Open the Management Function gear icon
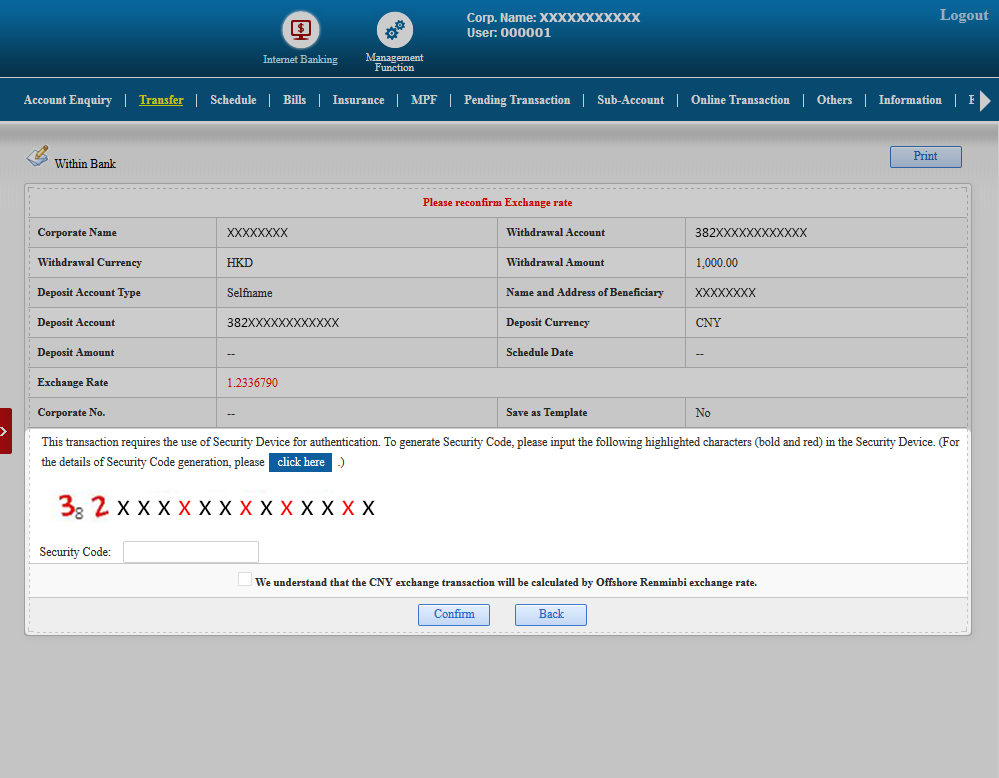 (x=394, y=30)
